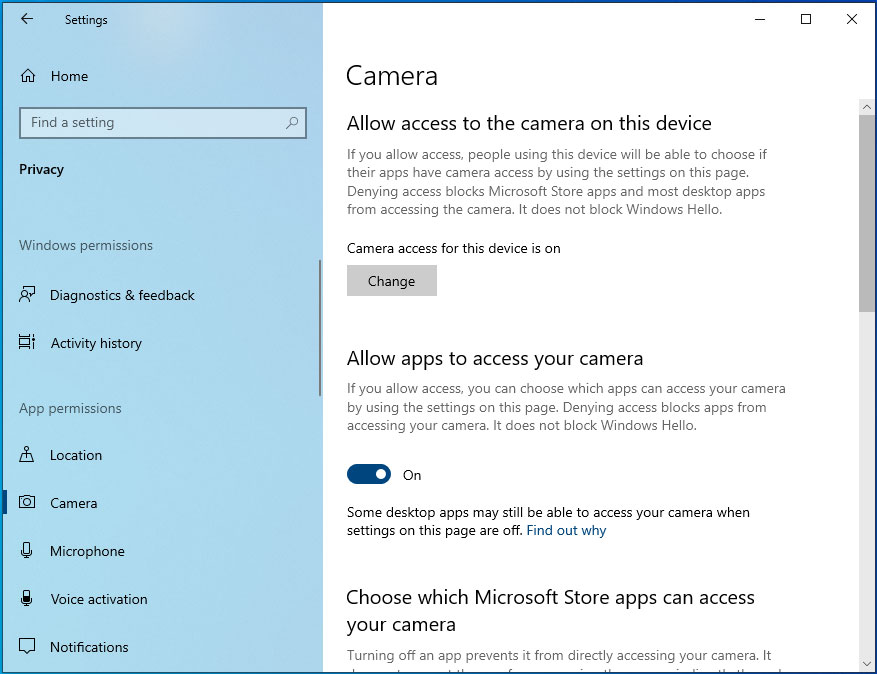Click the sidebar navigation scrollbar
This screenshot has height=674, width=877.
coord(320,328)
